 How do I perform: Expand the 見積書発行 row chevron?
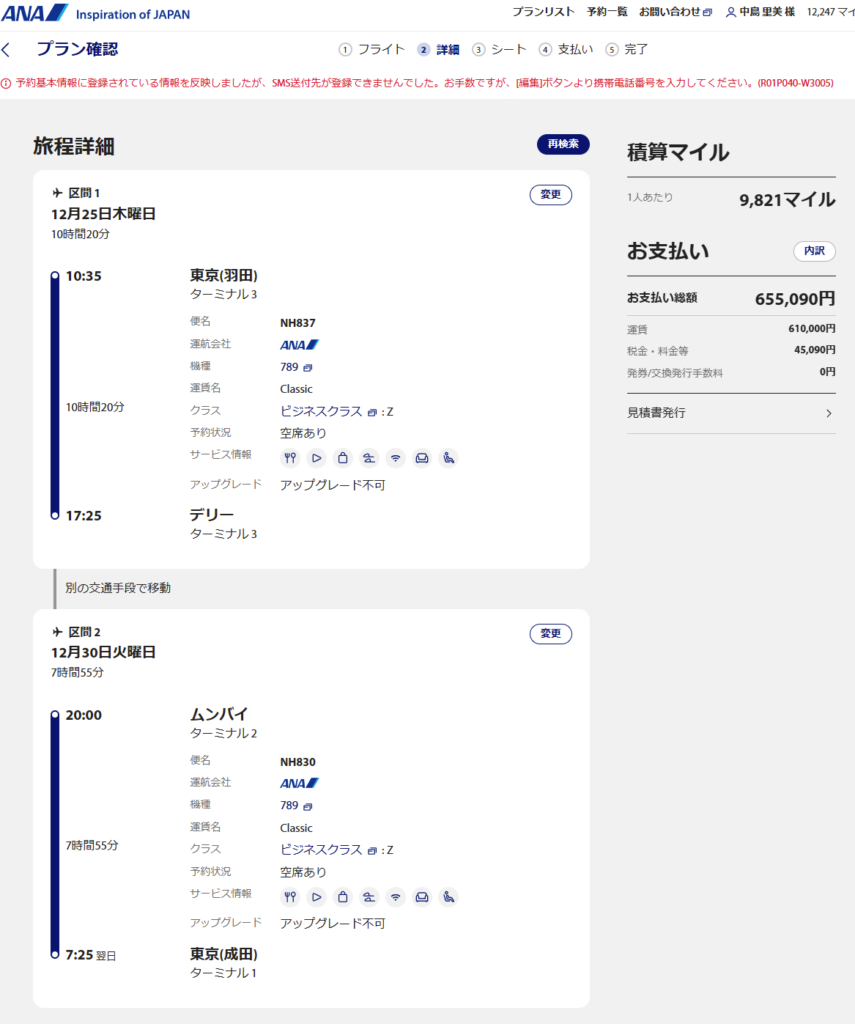click(829, 413)
